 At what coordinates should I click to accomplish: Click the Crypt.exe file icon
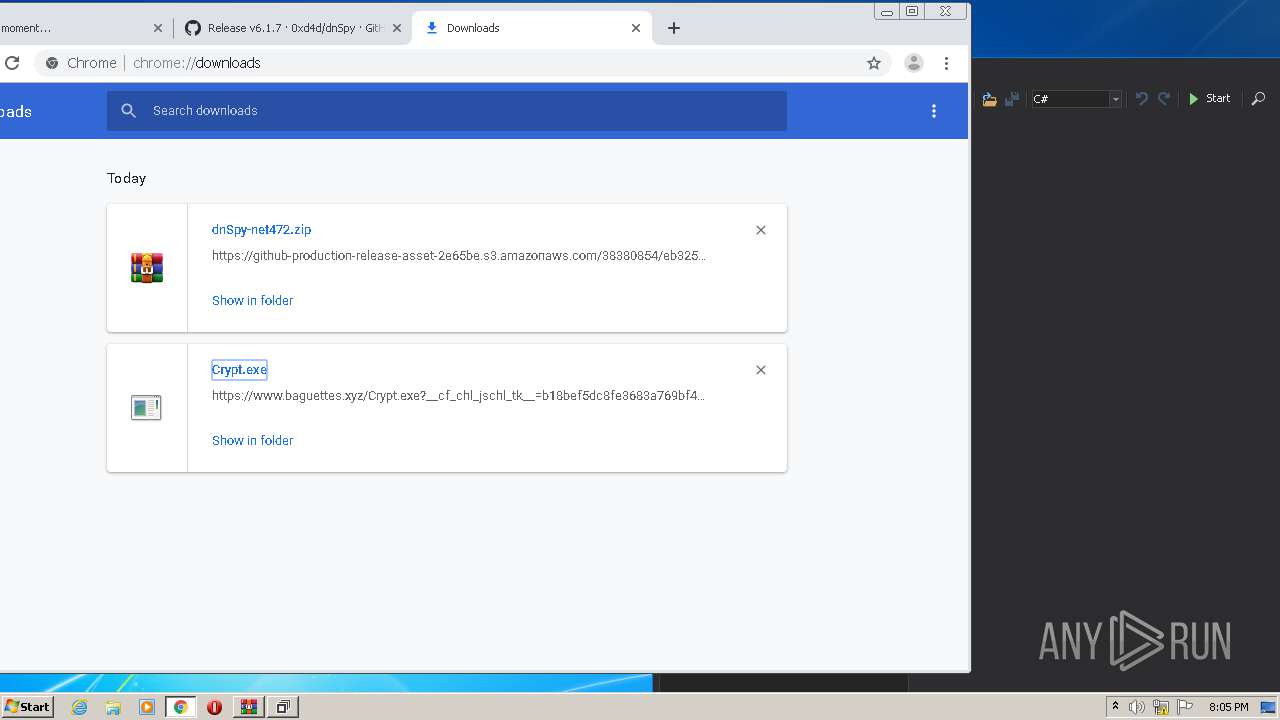(146, 408)
